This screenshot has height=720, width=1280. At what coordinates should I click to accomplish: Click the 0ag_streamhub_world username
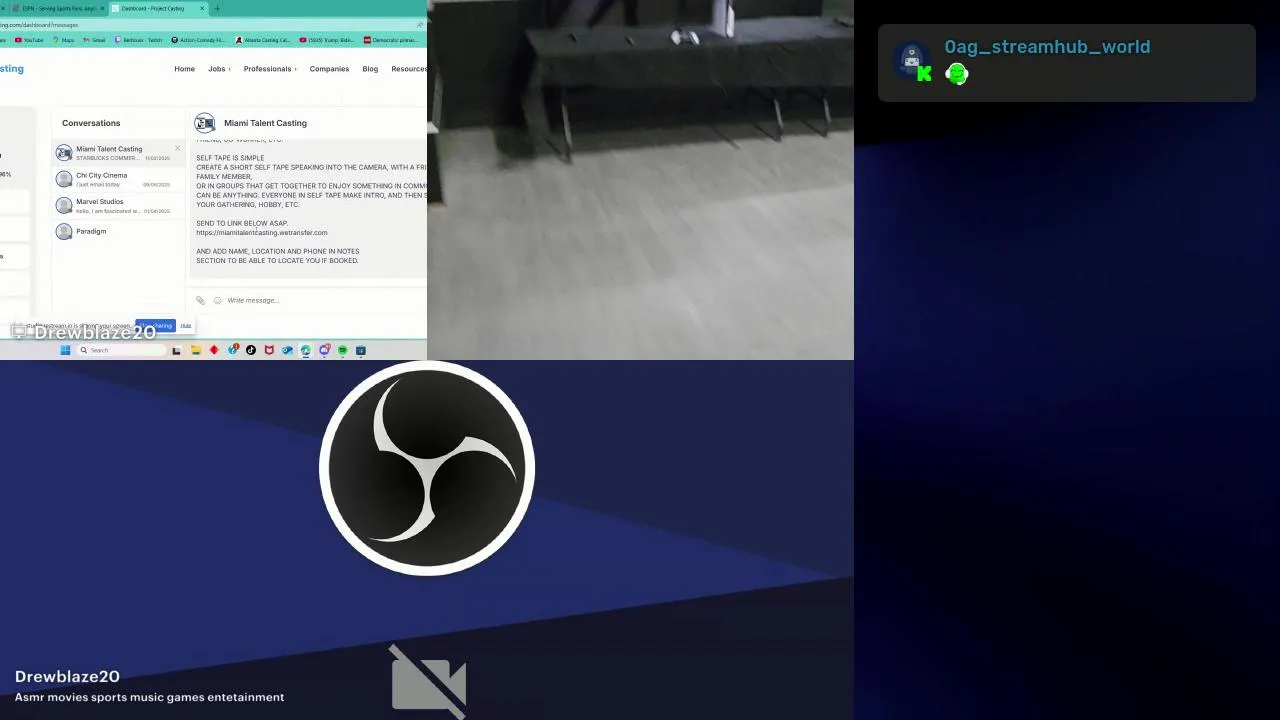[x=1047, y=47]
